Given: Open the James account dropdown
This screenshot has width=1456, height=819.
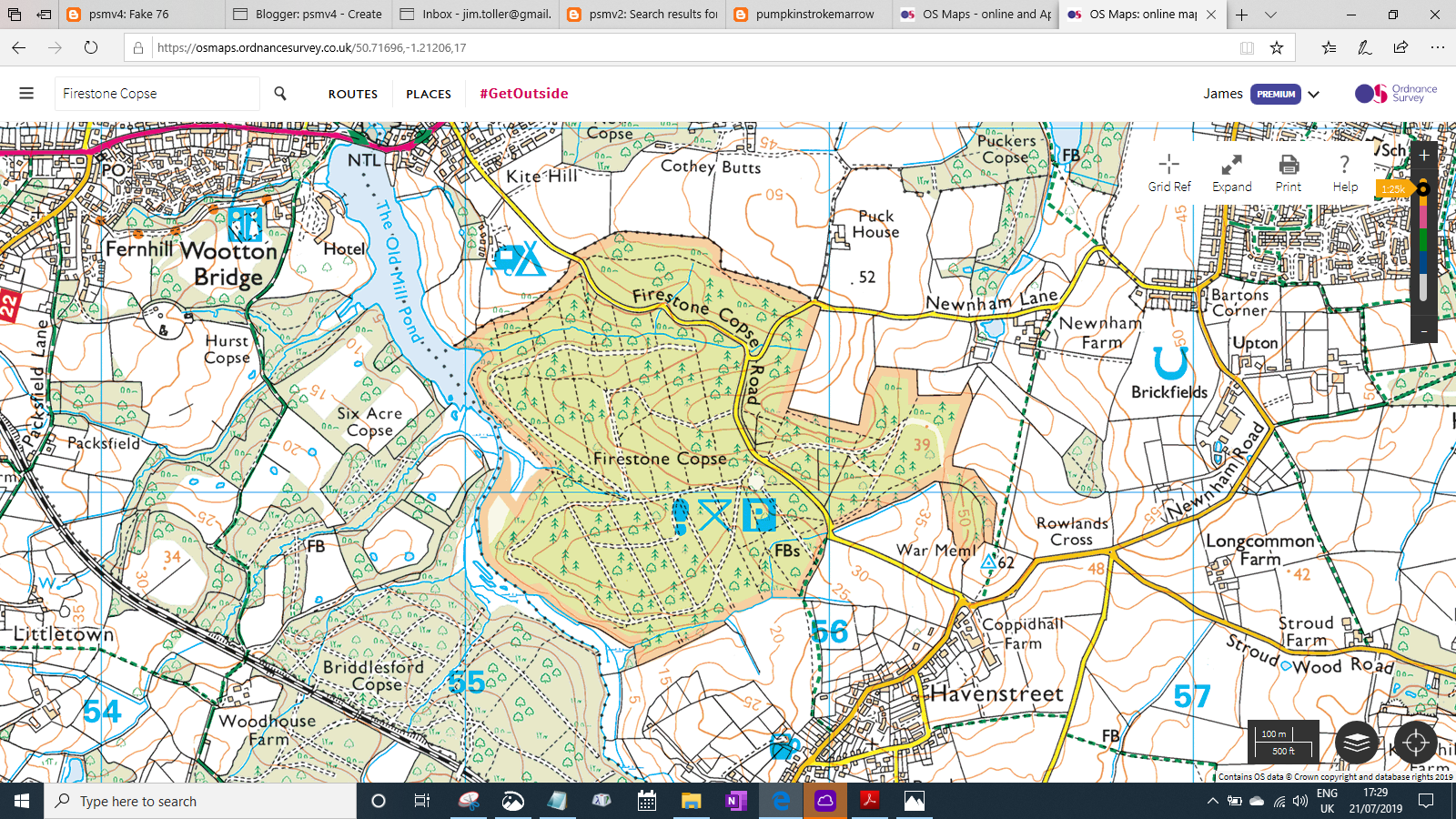Looking at the screenshot, I should (1314, 94).
